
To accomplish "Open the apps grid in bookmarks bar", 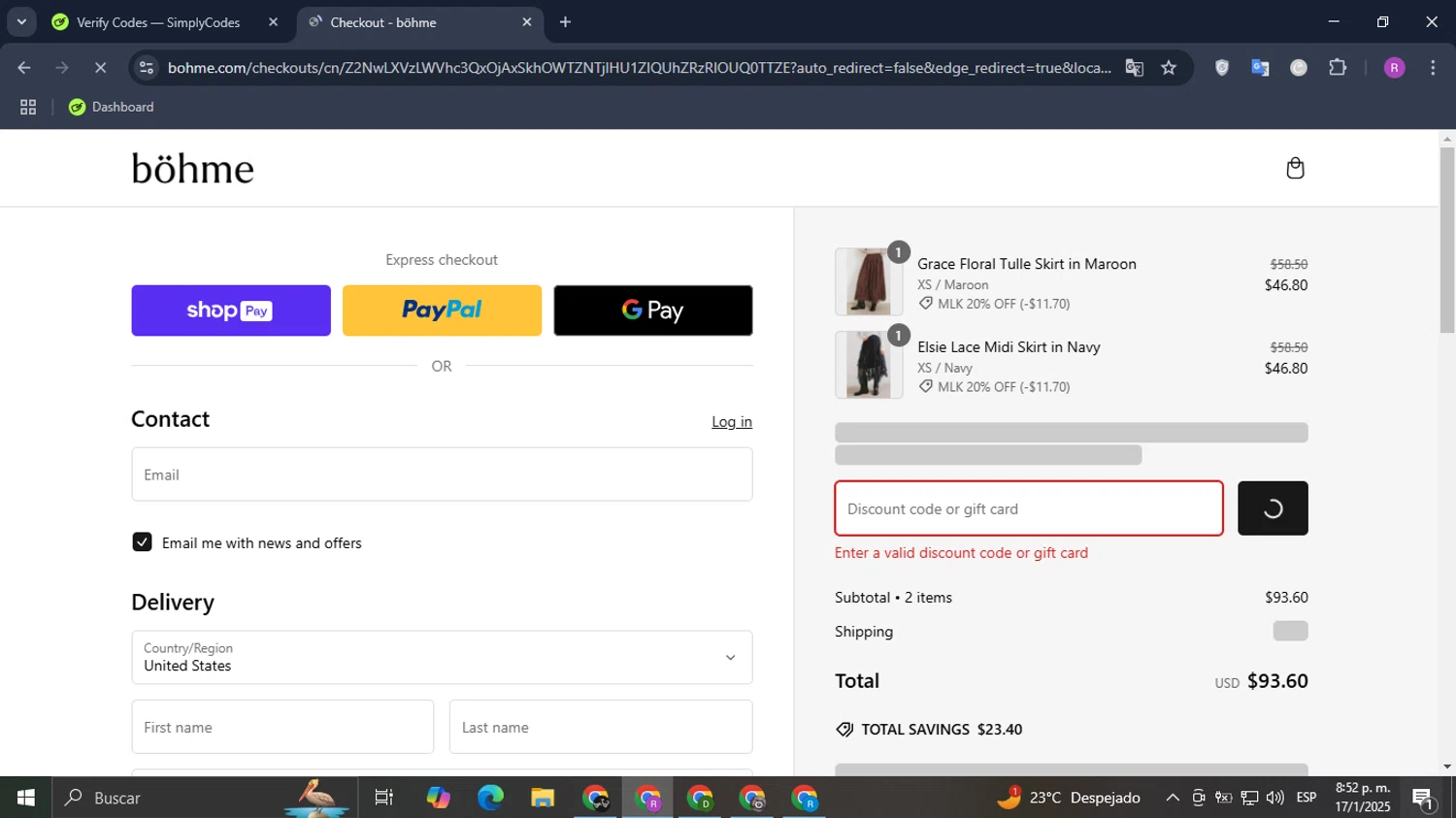I will click(28, 107).
